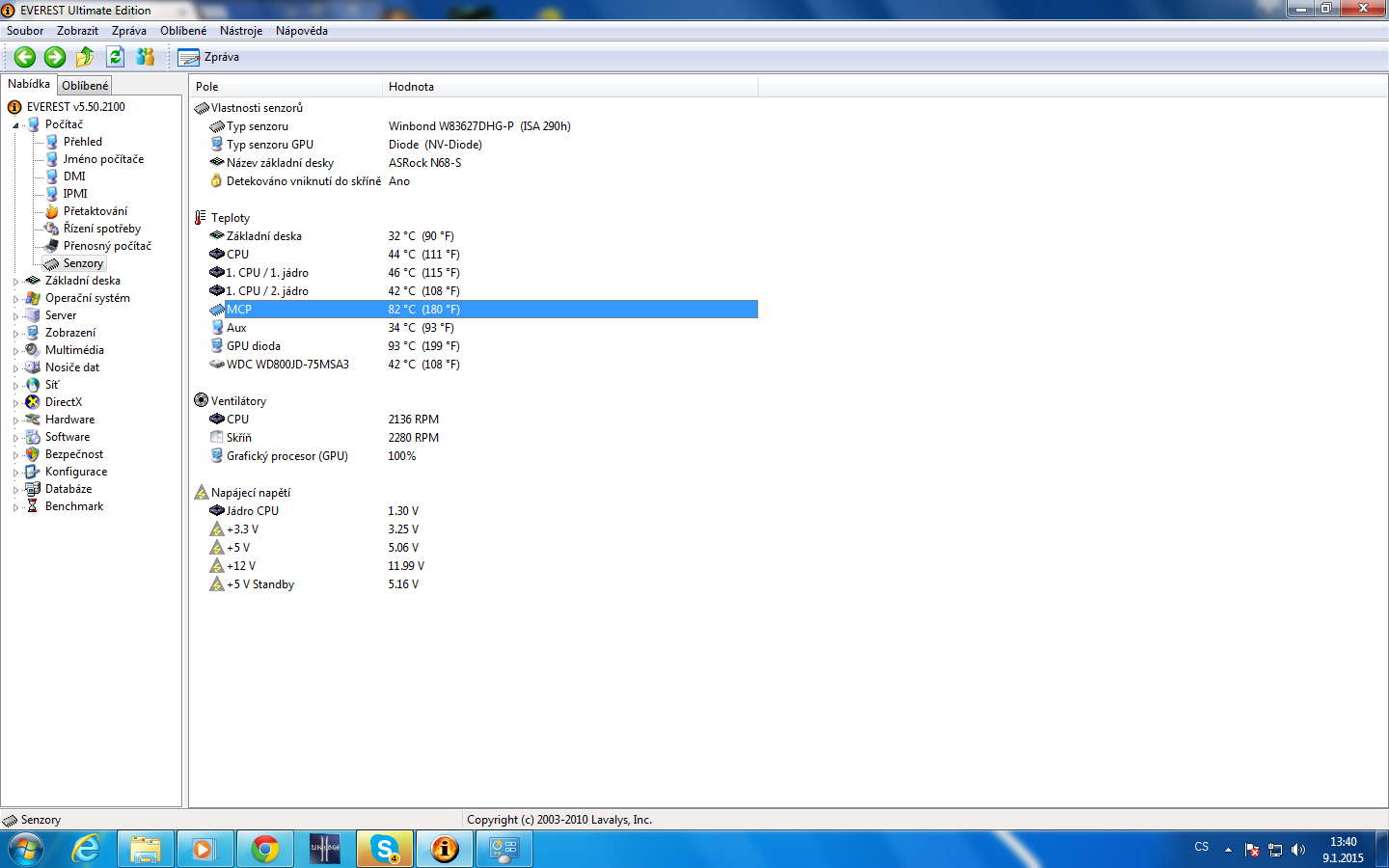Expand the Základní deska tree node
The width and height of the screenshot is (1389, 868).
[x=16, y=282]
